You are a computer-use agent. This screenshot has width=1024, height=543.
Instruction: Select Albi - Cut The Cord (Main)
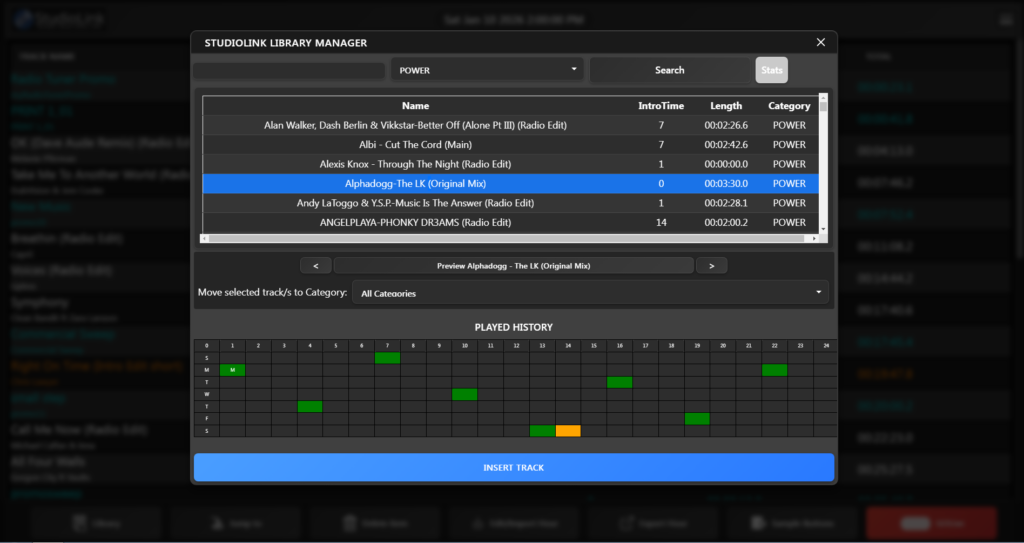pyautogui.click(x=511, y=144)
